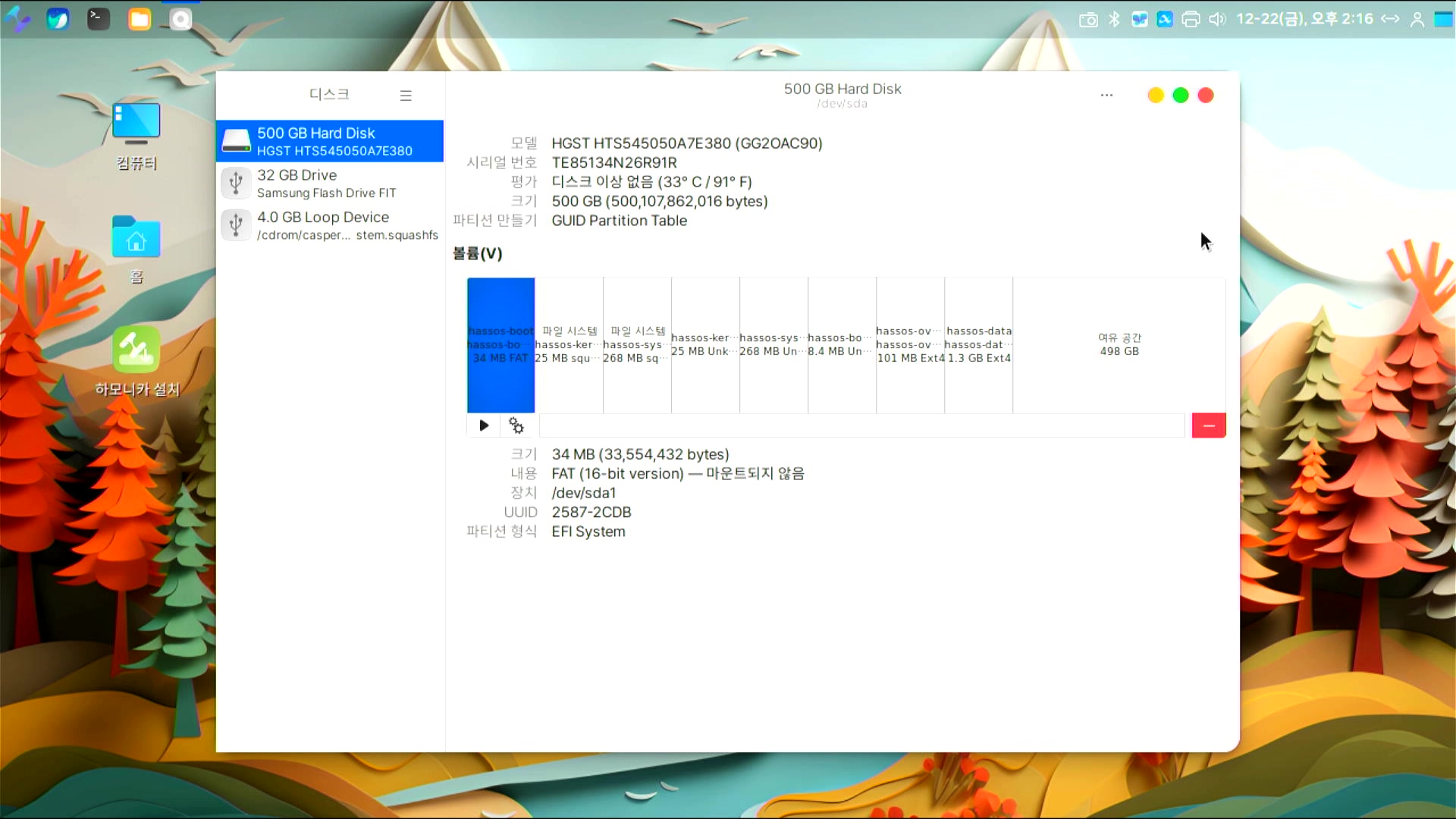Select the 32 GB Samsung Flash Drive
This screenshot has height=819, width=1456.
coord(330,184)
